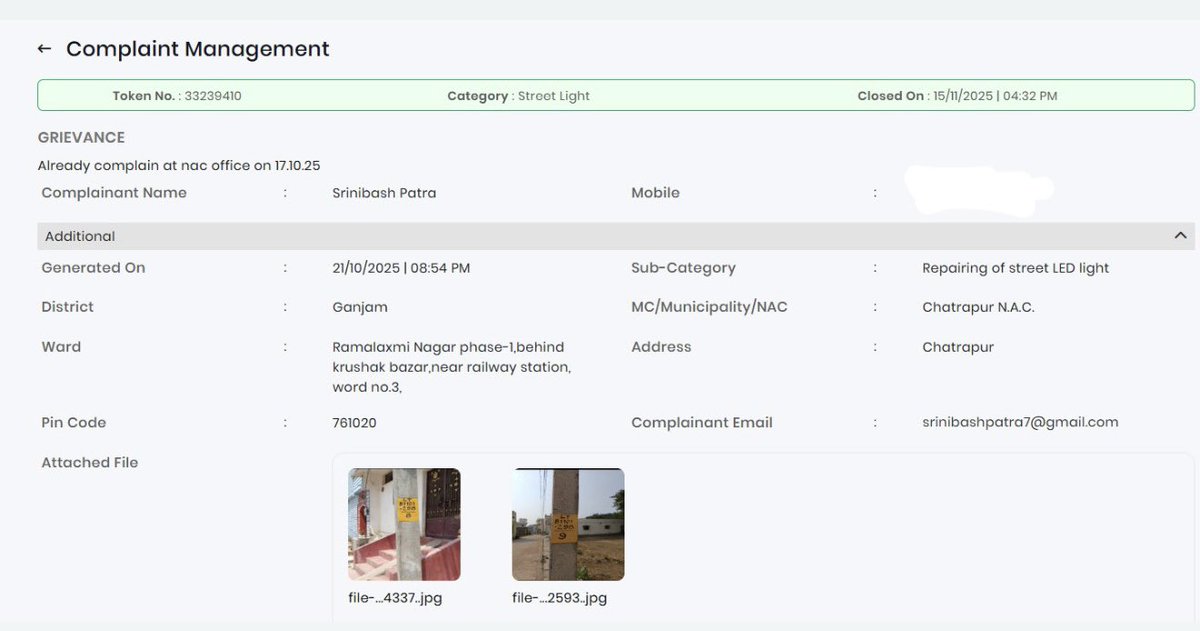The width and height of the screenshot is (1200, 631).
Task: Go back using the left arrow icon
Action: (x=44, y=49)
